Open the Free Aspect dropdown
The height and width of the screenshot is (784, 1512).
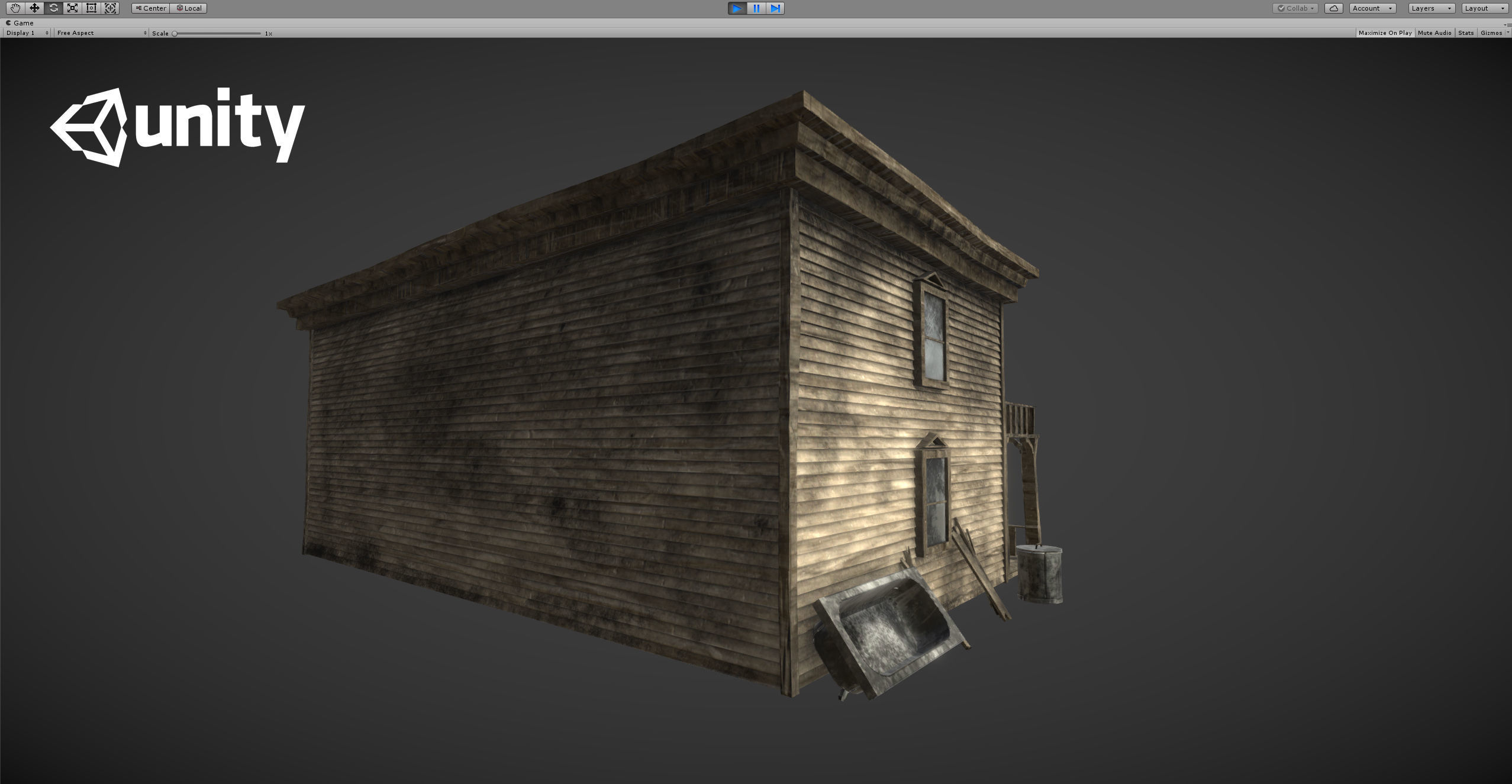(101, 33)
